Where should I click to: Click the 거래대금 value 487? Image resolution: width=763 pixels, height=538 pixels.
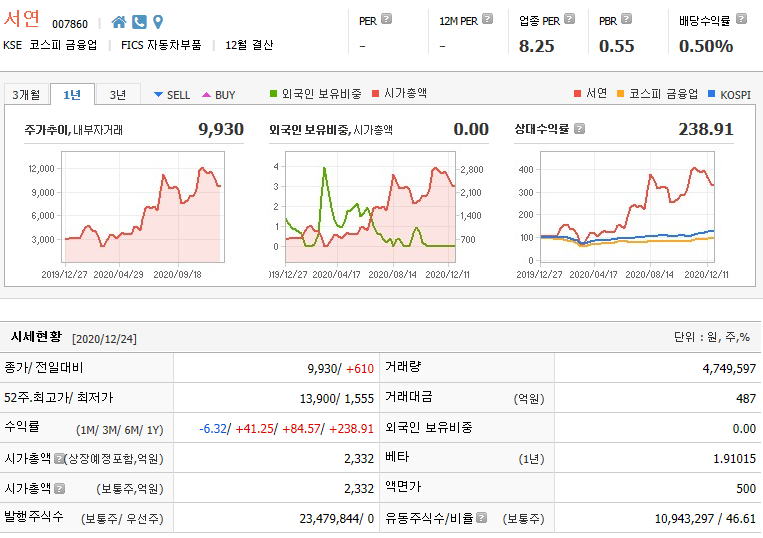coord(746,399)
